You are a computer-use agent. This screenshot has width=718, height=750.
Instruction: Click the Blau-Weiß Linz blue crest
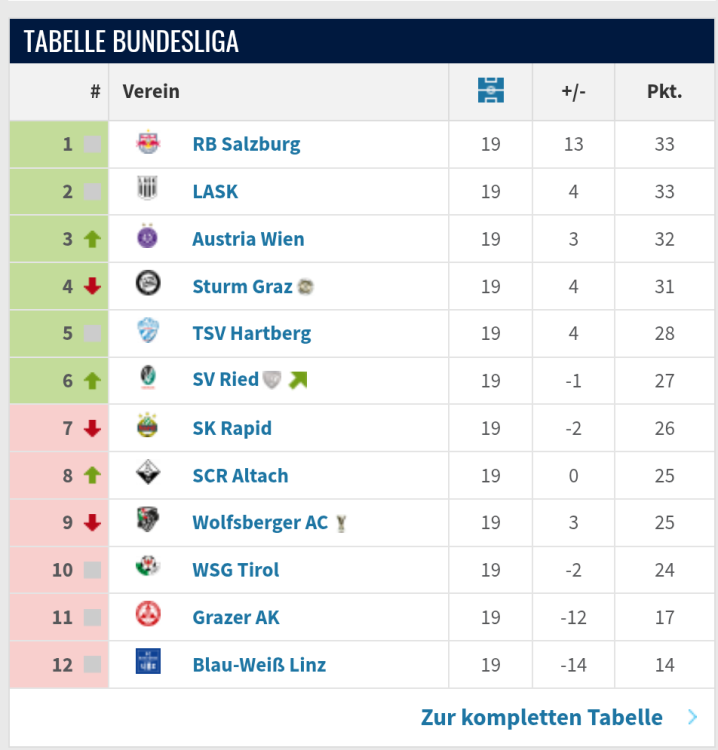[x=148, y=663]
